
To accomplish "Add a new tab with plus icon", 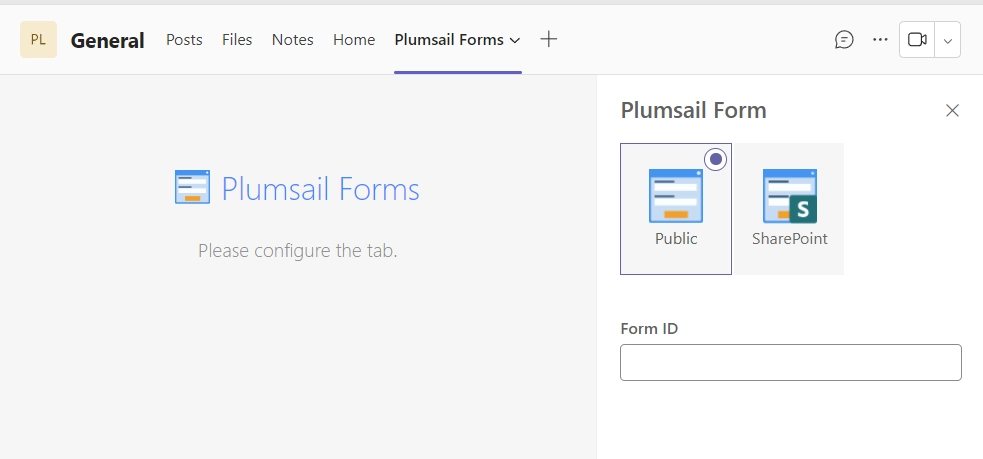I will pyautogui.click(x=549, y=40).
